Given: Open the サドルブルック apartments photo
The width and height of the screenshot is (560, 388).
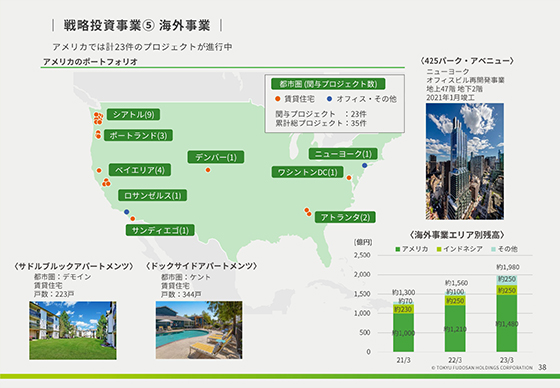Looking at the screenshot, I should pos(73,330).
